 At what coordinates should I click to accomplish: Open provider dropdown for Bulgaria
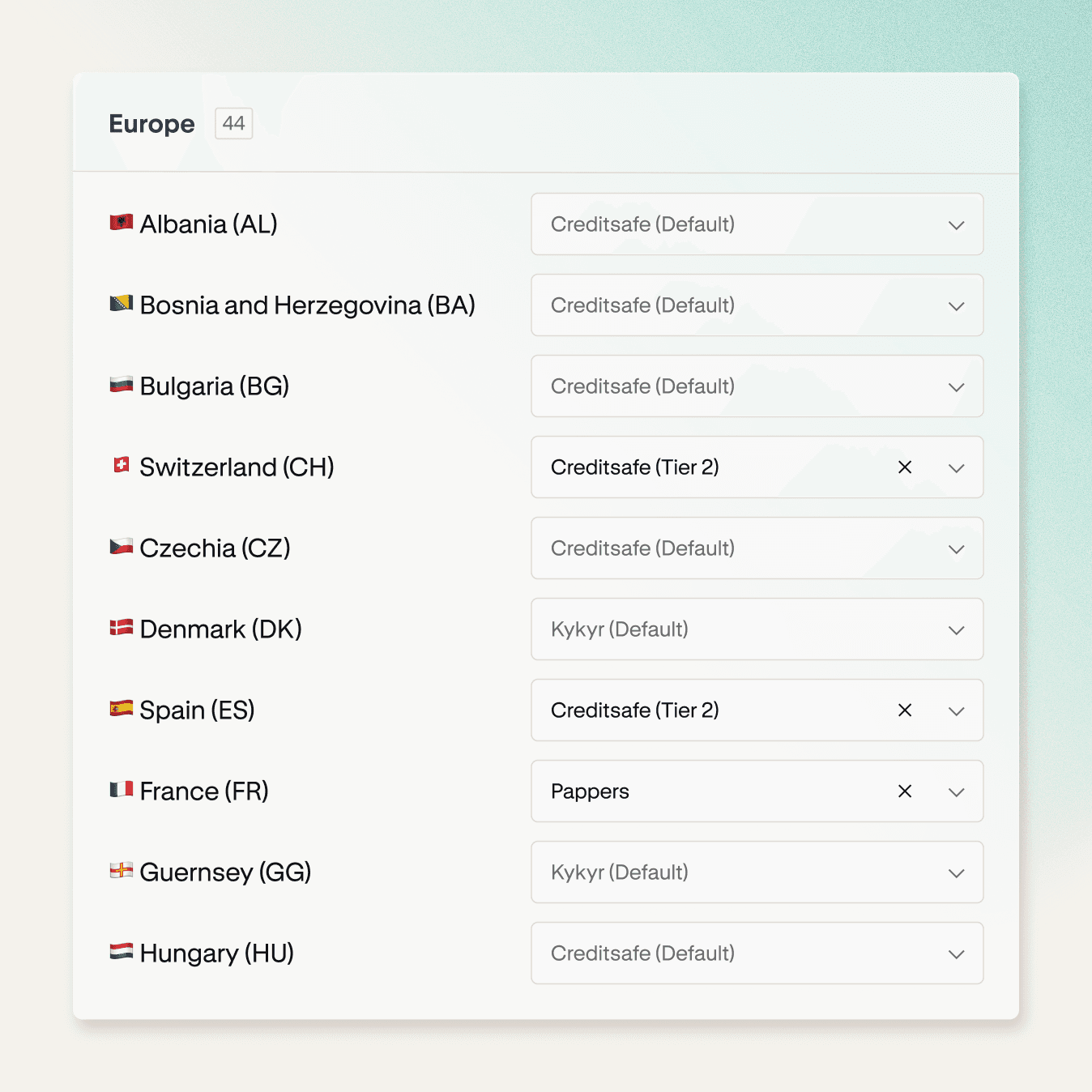756,386
